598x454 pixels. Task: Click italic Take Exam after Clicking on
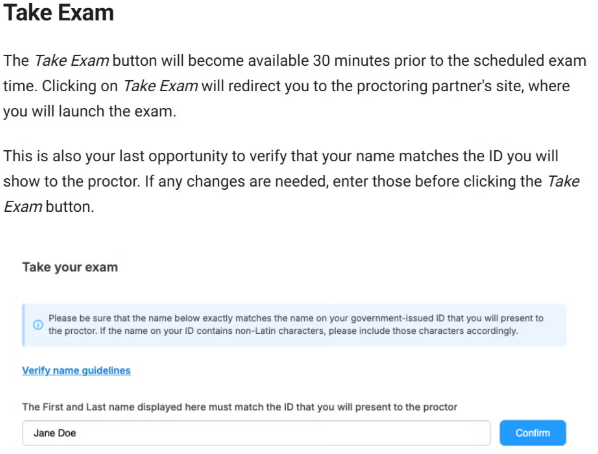(161, 86)
